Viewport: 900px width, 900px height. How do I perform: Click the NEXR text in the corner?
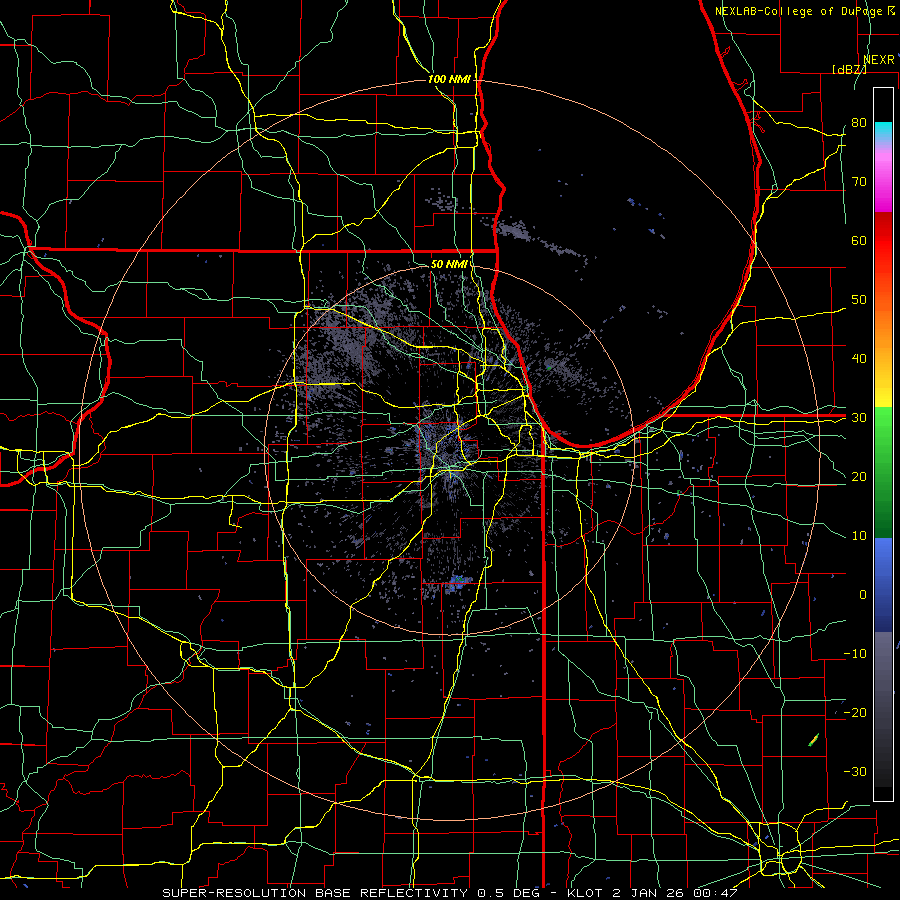click(x=879, y=60)
